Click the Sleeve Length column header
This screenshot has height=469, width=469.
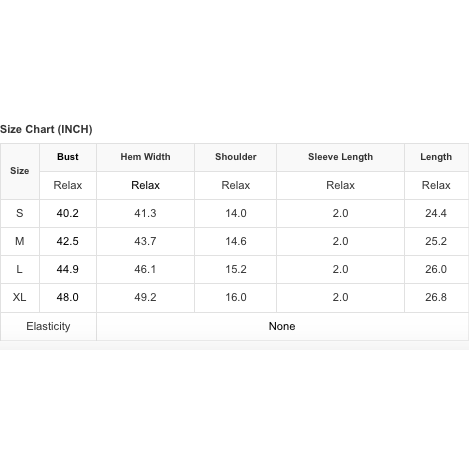tap(340, 157)
